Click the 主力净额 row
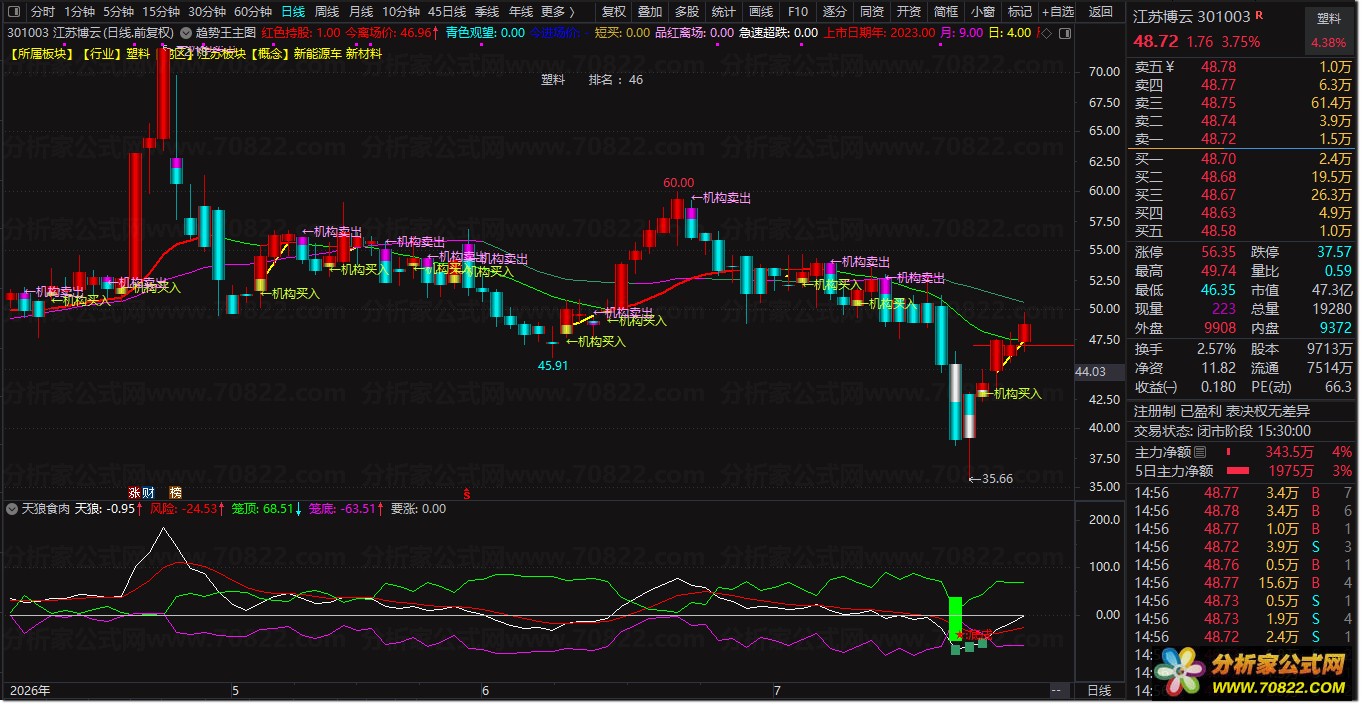 pyautogui.click(x=1243, y=453)
